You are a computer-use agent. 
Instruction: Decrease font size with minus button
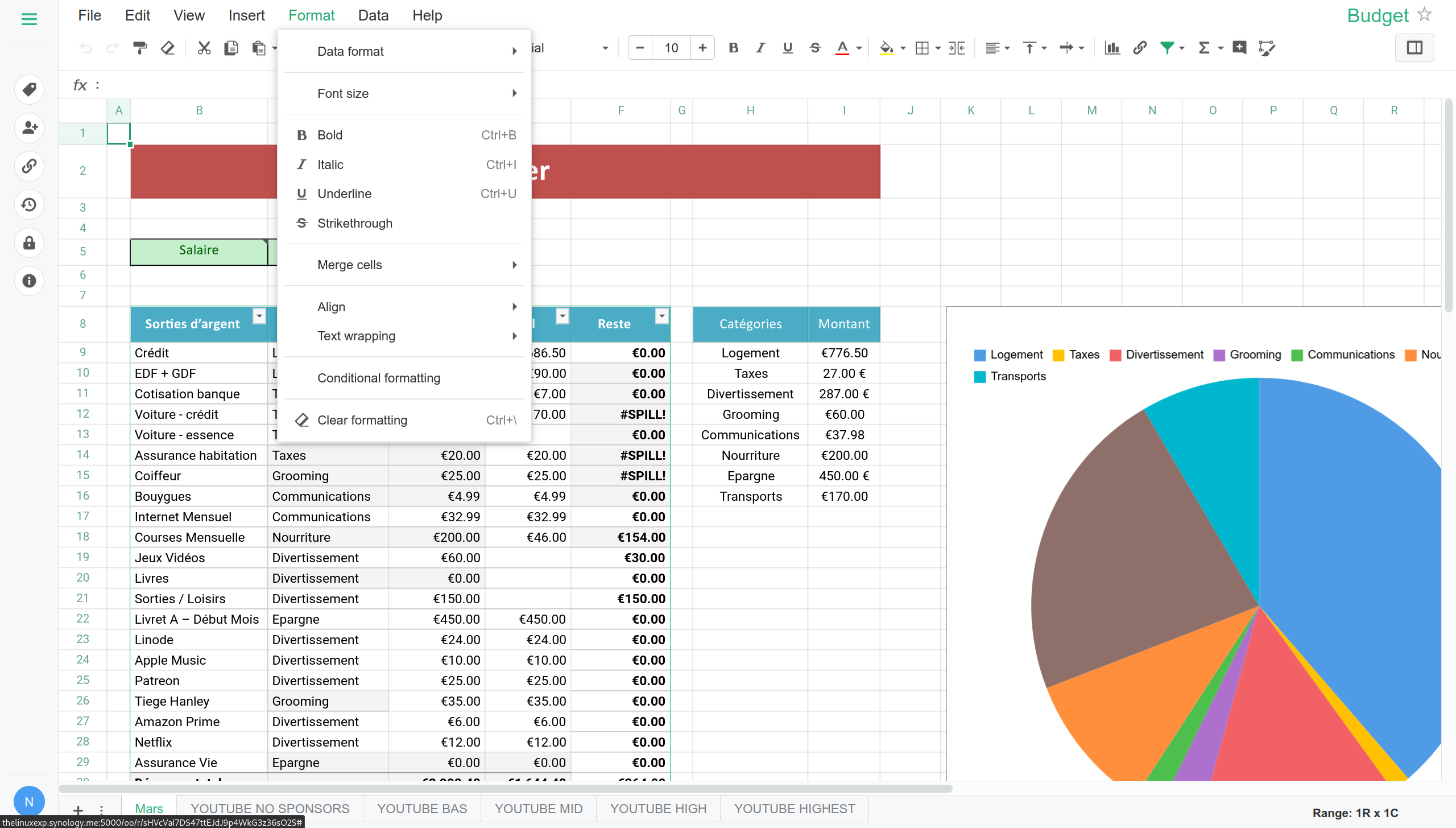[x=640, y=48]
